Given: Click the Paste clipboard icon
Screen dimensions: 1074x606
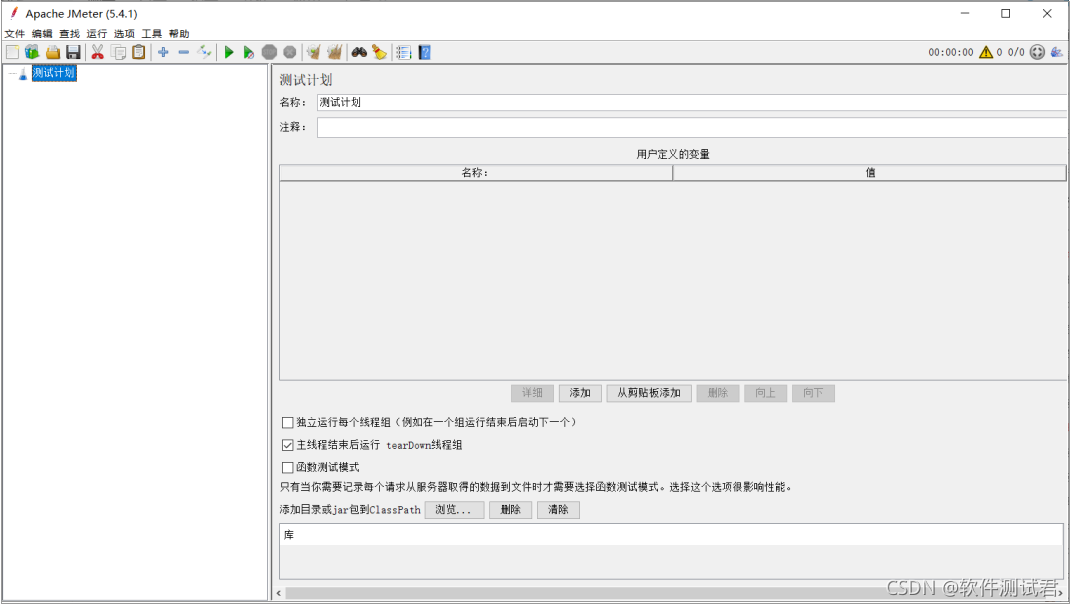Looking at the screenshot, I should (138, 52).
